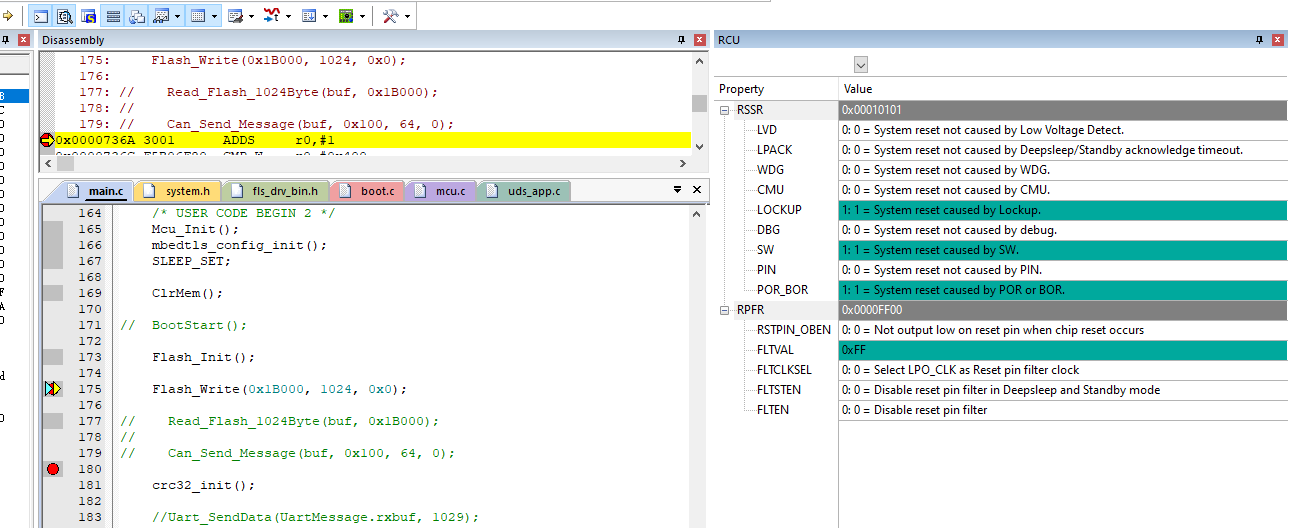Switch to the uds_app.c tab
1291x528 pixels.
(x=525, y=190)
